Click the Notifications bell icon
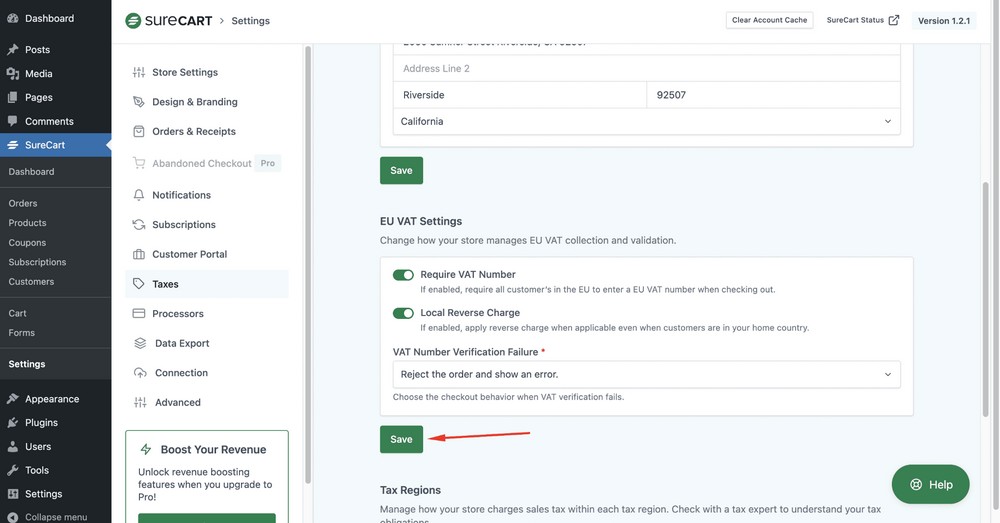1000x523 pixels. [x=139, y=195]
